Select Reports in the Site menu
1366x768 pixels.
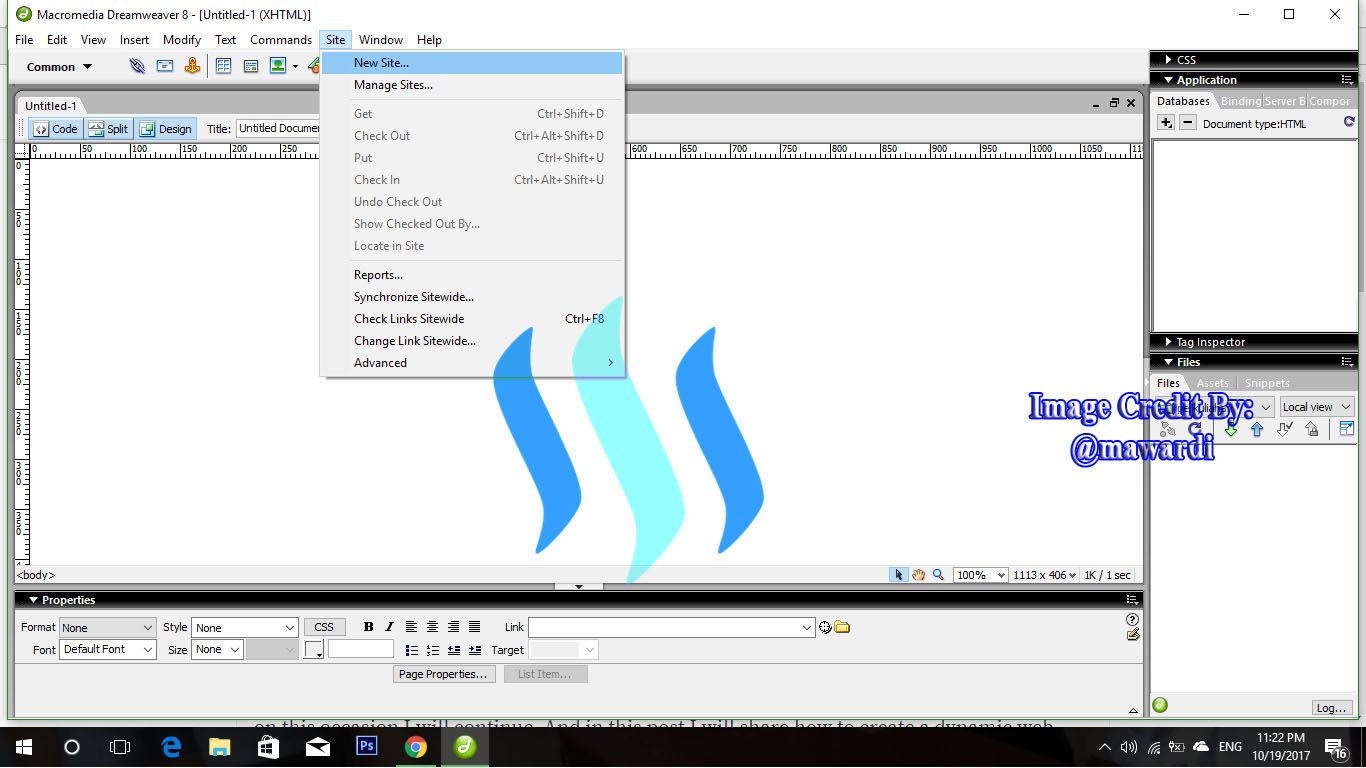click(x=472, y=275)
